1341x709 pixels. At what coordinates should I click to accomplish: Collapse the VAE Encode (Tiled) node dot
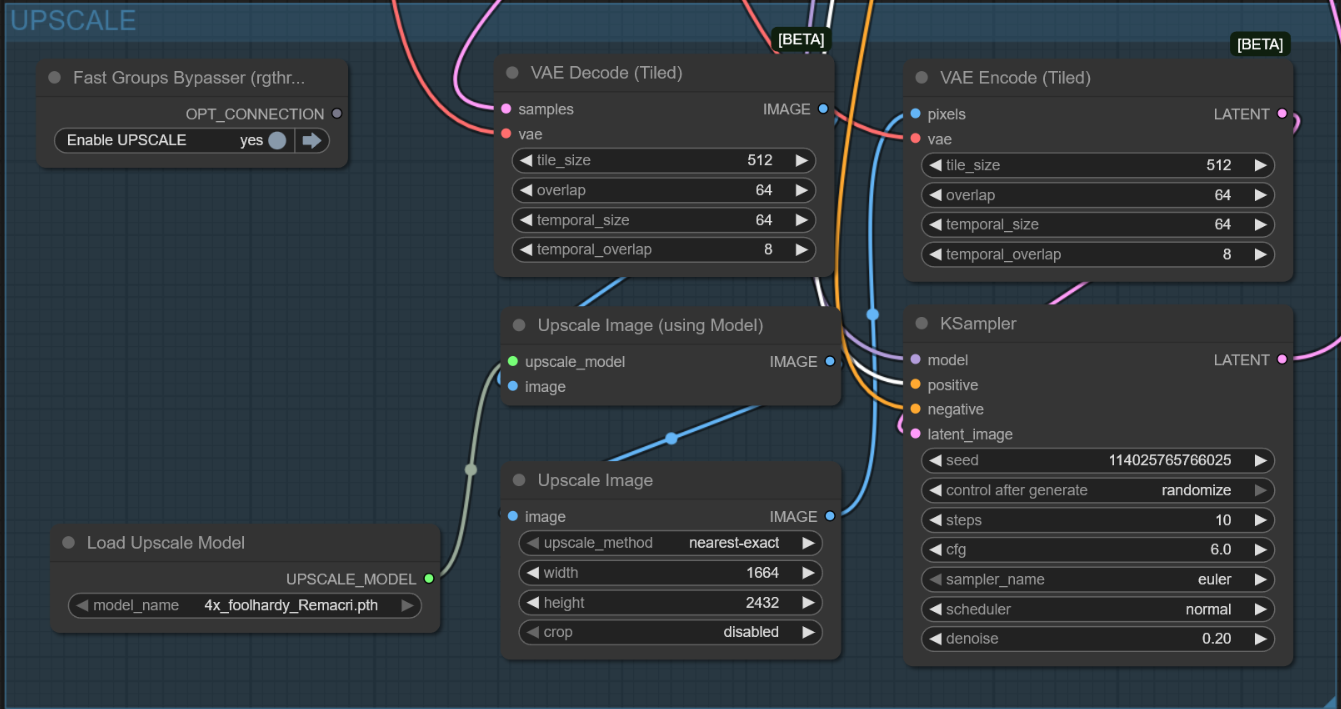[921, 78]
